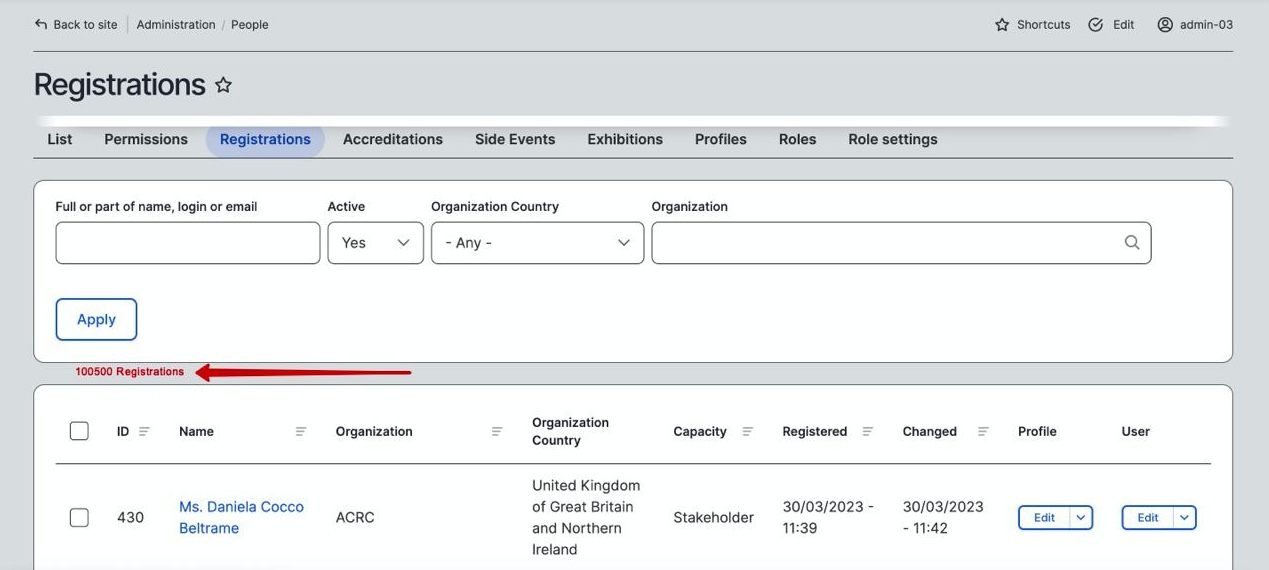Click the search magnifier in Organization field
Screen dimensions: 1269x570
(1131, 243)
